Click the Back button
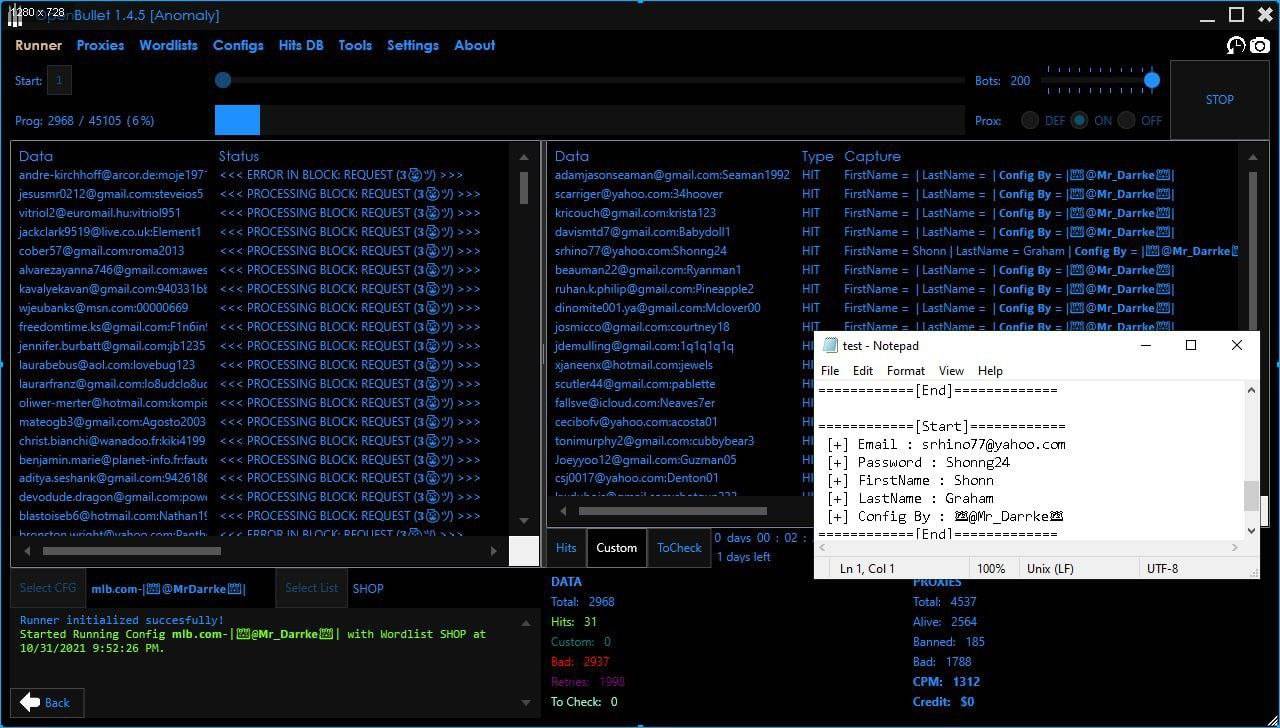 [45, 702]
